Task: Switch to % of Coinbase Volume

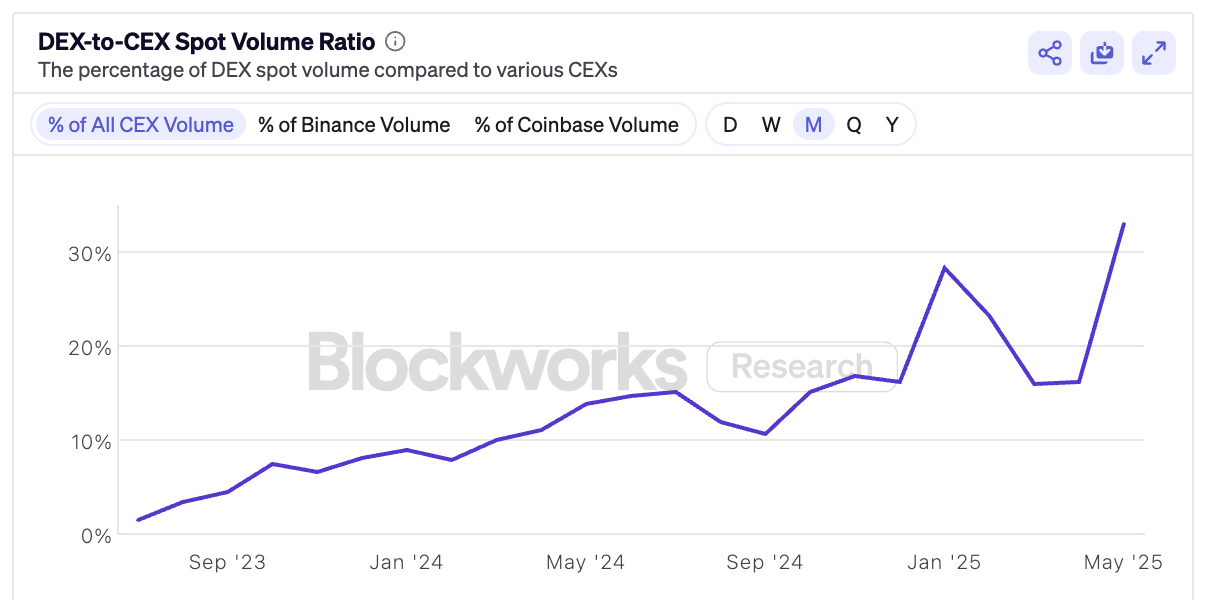Action: pos(578,124)
